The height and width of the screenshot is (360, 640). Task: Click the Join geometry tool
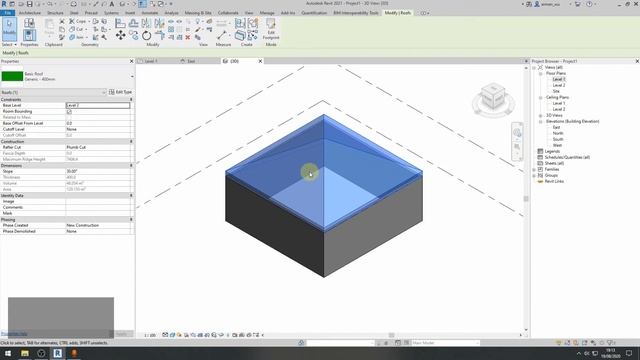tap(77, 38)
